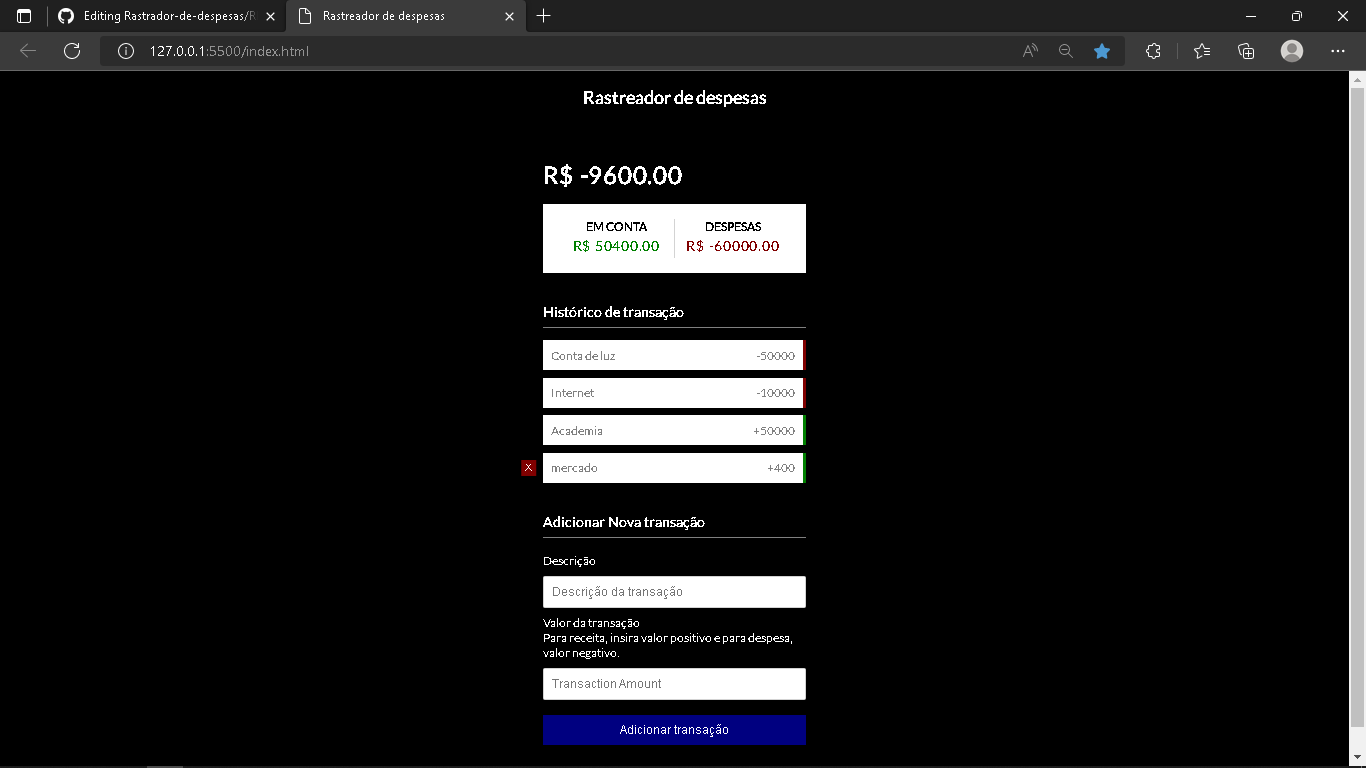
Task: Switch to the GitHub Rastrador-de-despesas tab
Action: pos(160,16)
